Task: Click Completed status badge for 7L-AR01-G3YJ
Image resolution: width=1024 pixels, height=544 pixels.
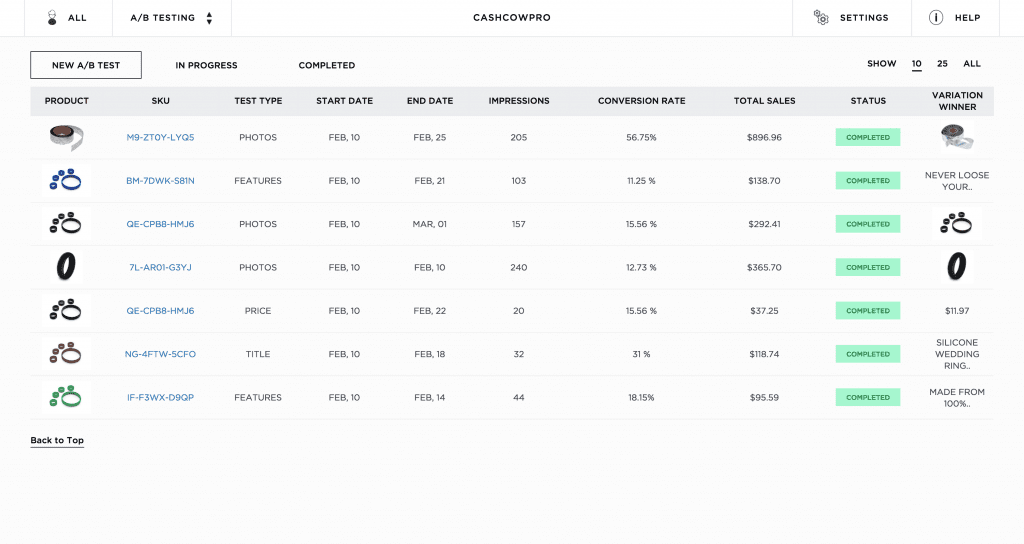Action: pyautogui.click(x=867, y=267)
